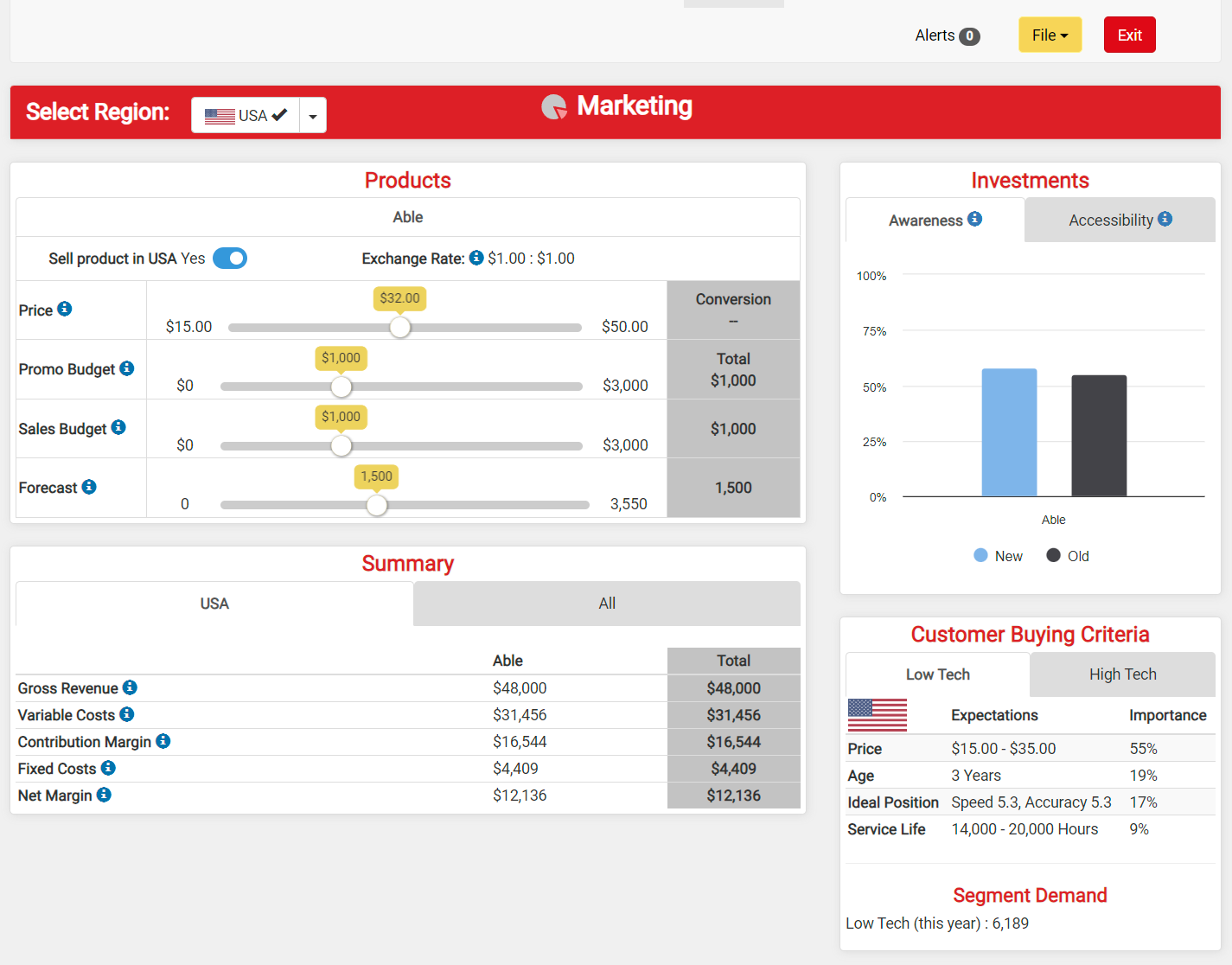Click the Forecast info icon
Viewport: 1232px width, 965px height.
pyautogui.click(x=89, y=487)
